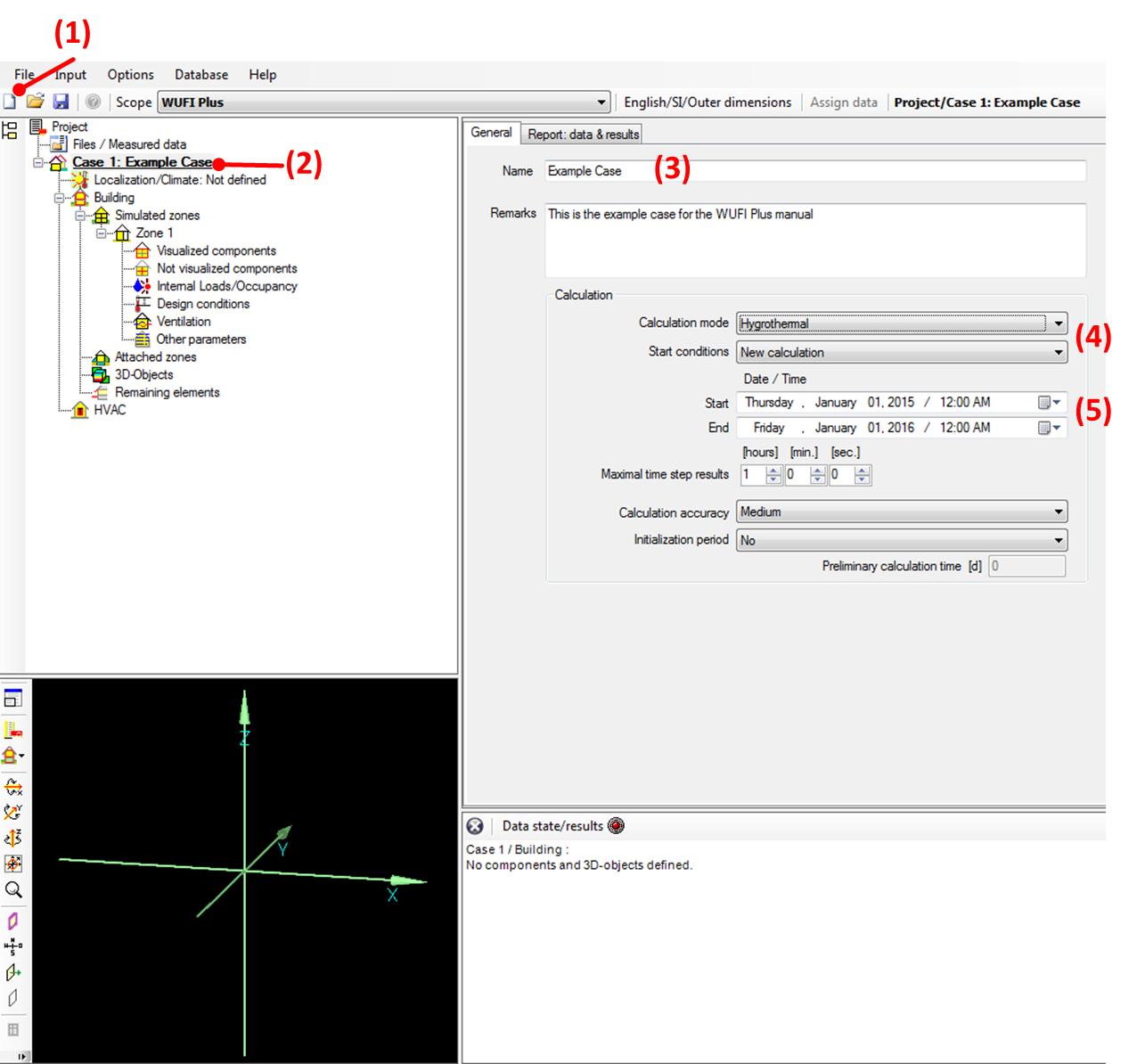
Task: Open the building visualization dropdown icon
Action: [x=12, y=756]
